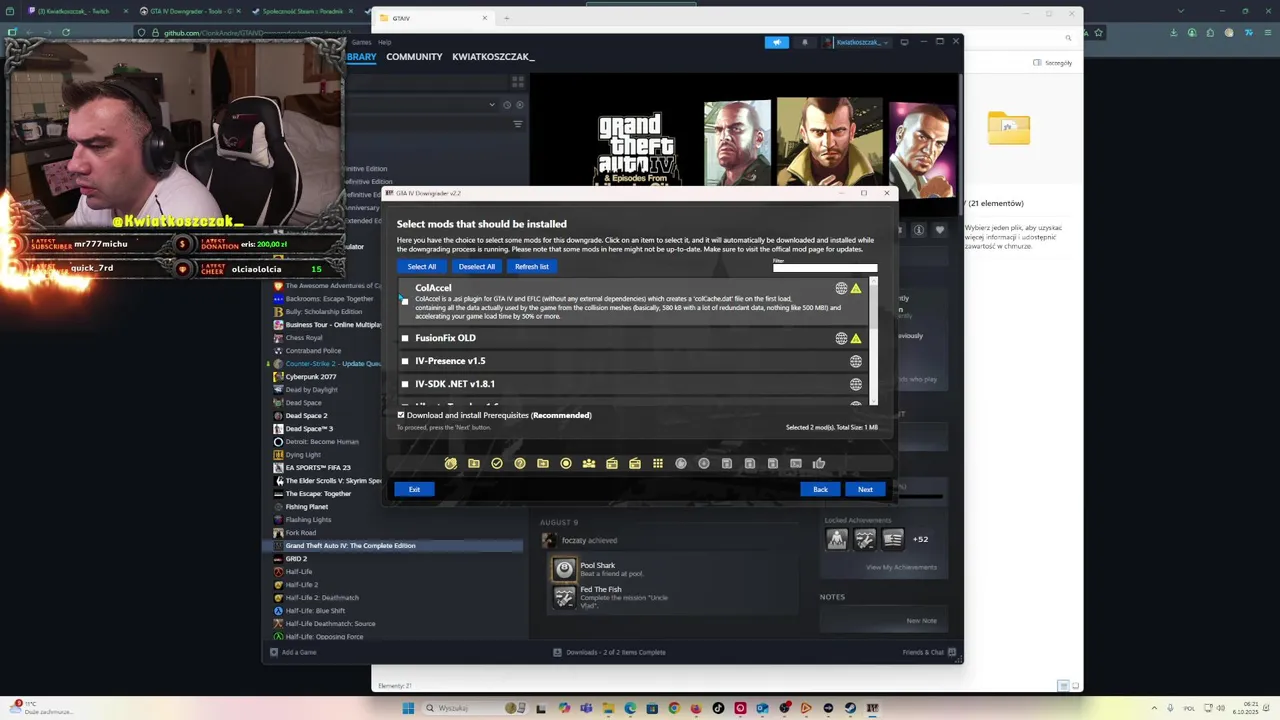Click Steam library recent clock icon
1280x720 pixels.
tap(507, 104)
